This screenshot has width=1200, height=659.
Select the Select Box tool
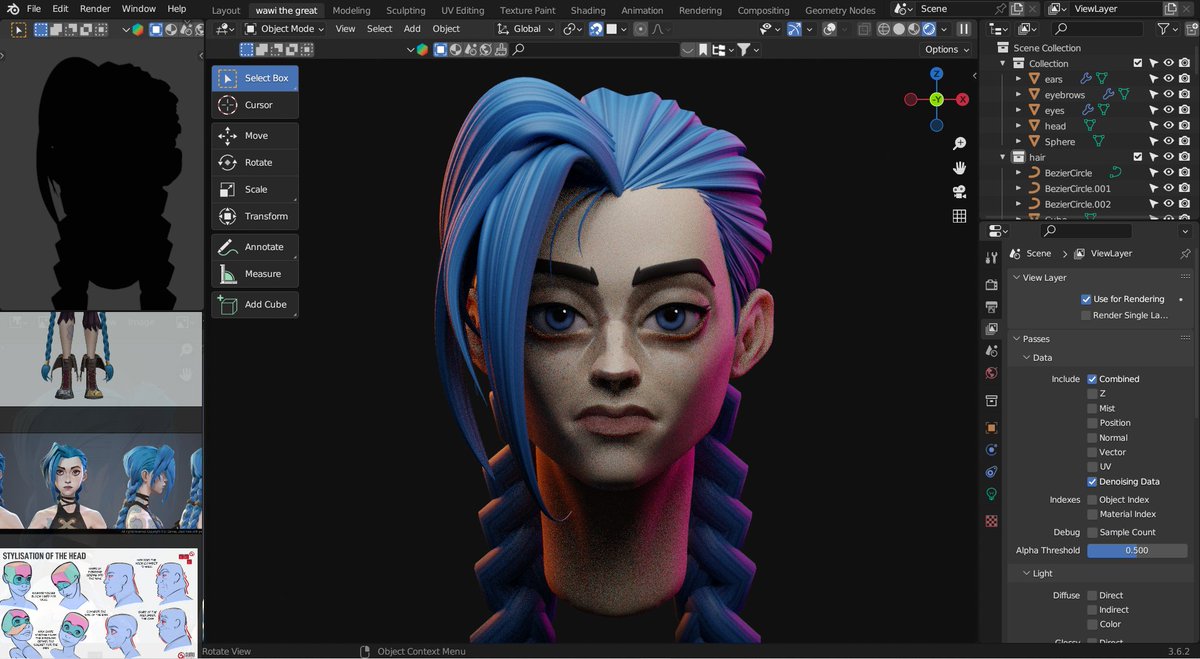click(255, 78)
